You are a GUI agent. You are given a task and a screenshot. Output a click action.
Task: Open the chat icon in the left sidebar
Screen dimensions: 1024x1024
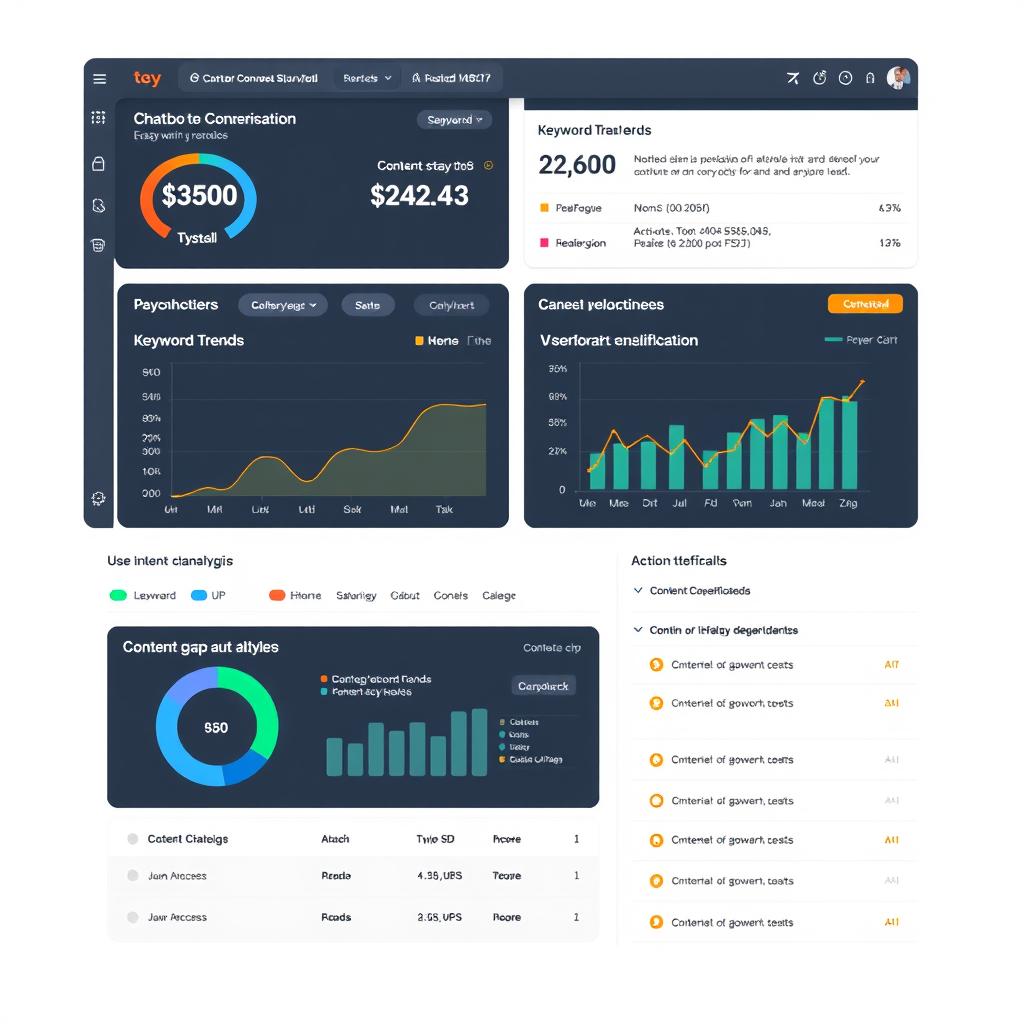(x=99, y=204)
